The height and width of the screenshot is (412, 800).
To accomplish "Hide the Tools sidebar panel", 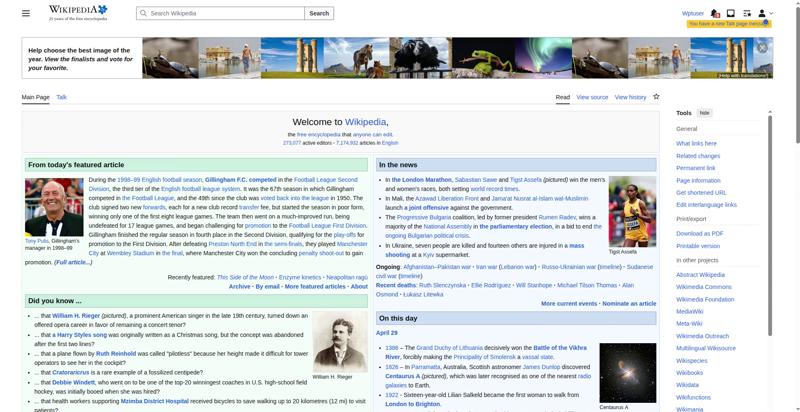I will tap(705, 113).
